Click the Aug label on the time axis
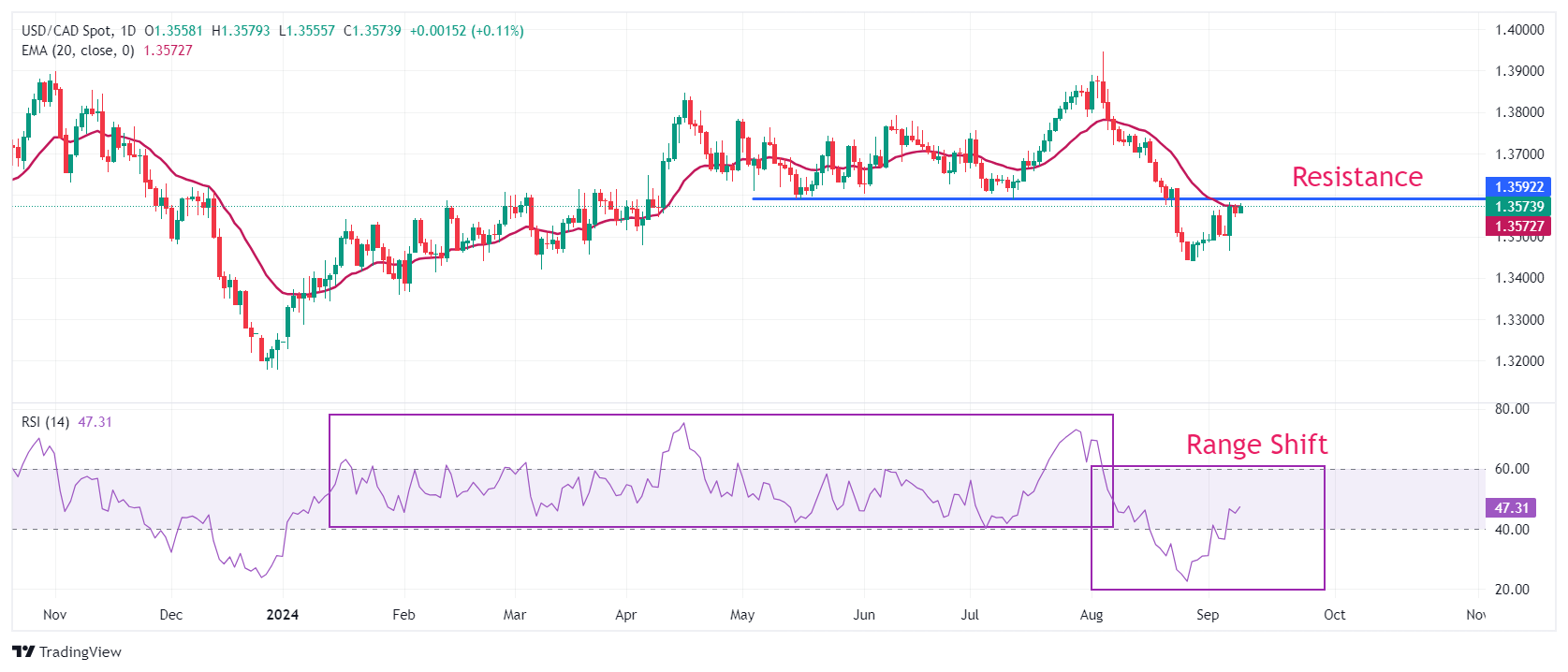This screenshot has height=672, width=1568. pyautogui.click(x=1091, y=615)
